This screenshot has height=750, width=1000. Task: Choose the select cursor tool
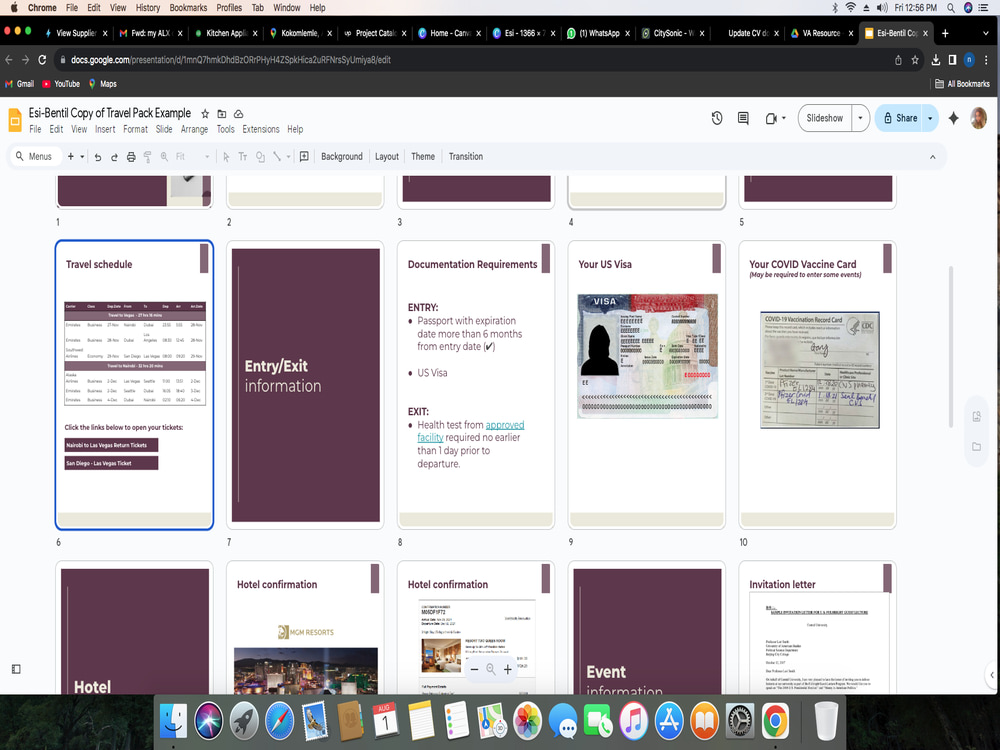click(x=226, y=157)
